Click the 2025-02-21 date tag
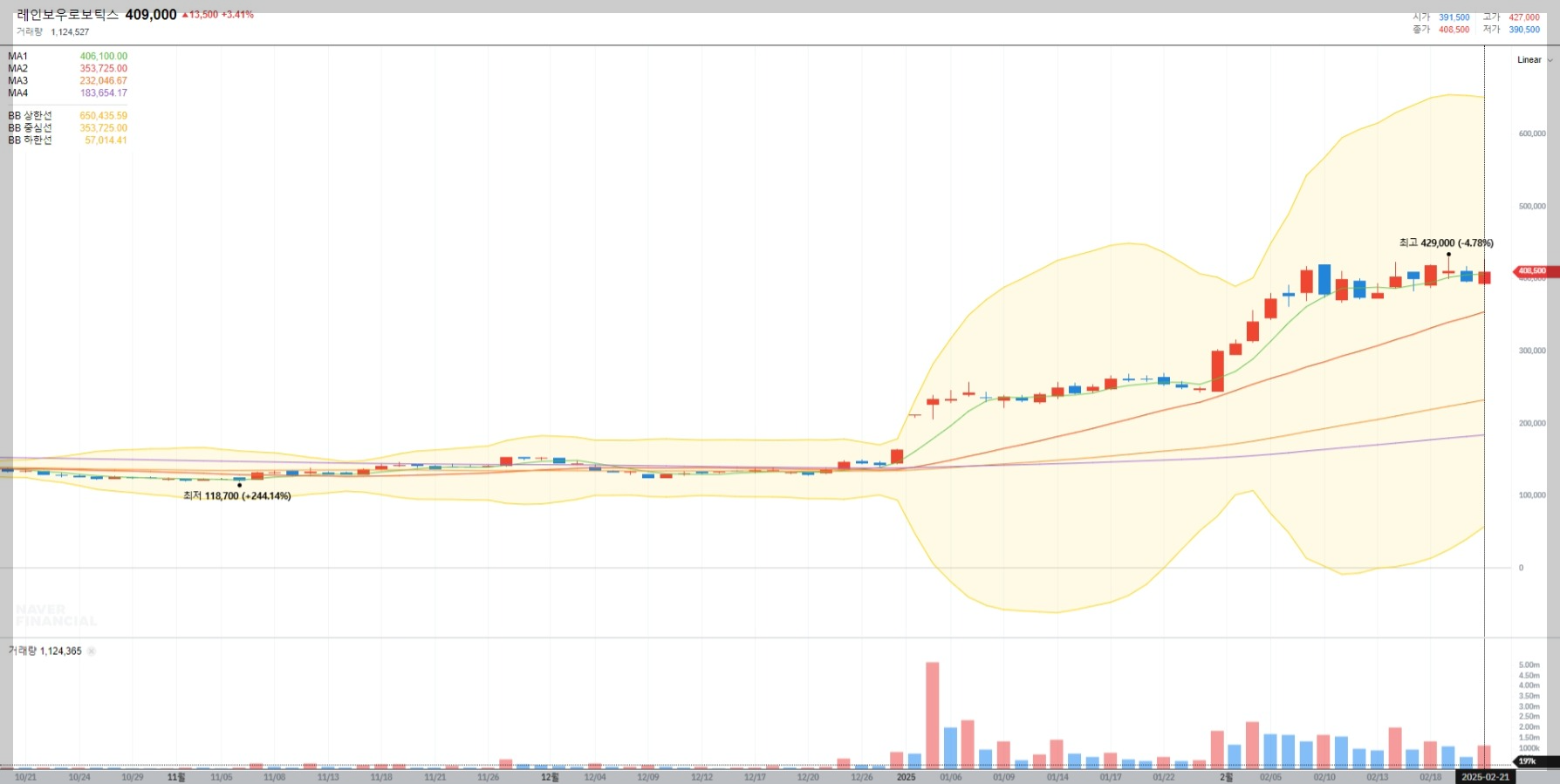 click(x=1485, y=777)
